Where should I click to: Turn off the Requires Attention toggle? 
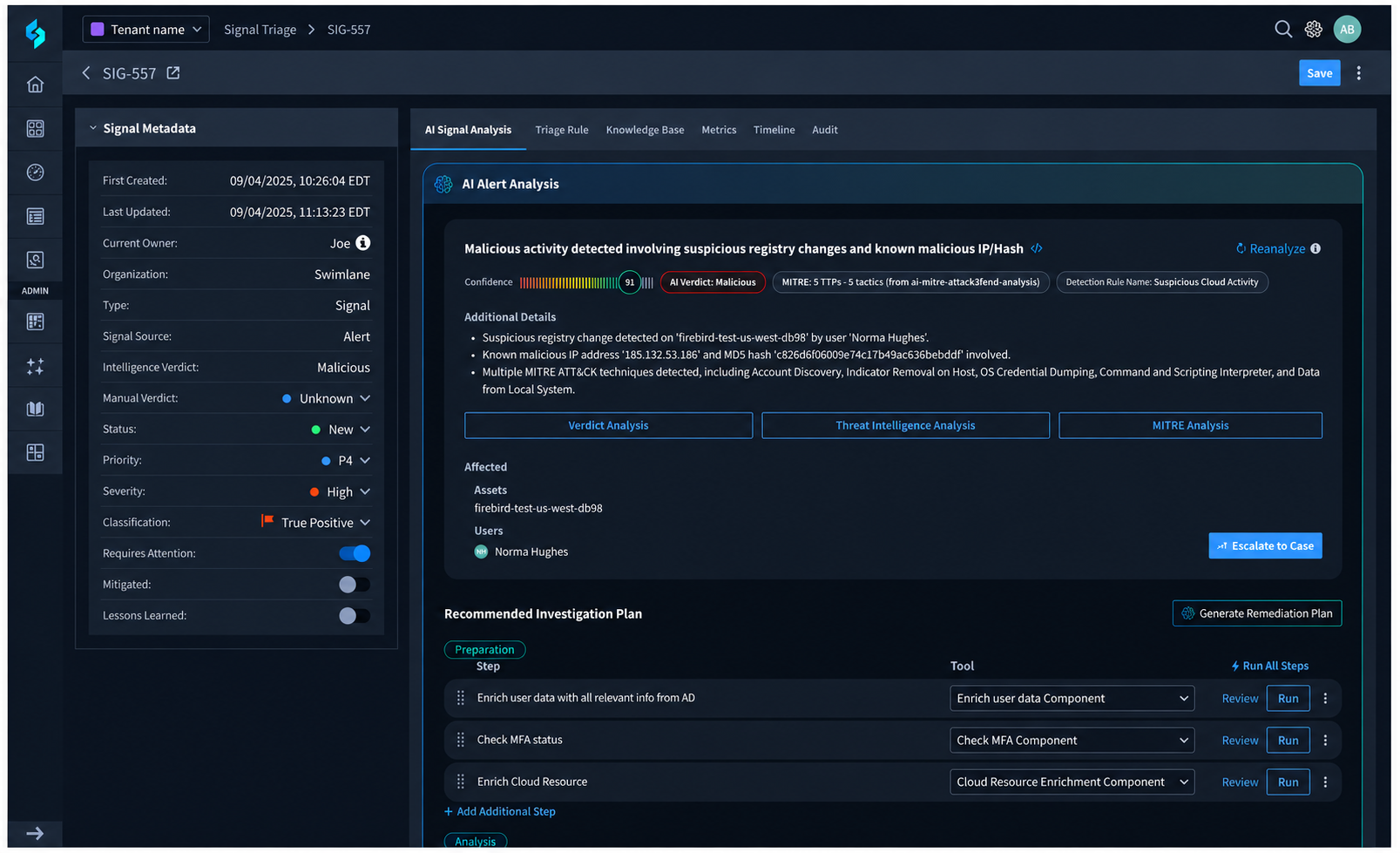click(x=355, y=553)
